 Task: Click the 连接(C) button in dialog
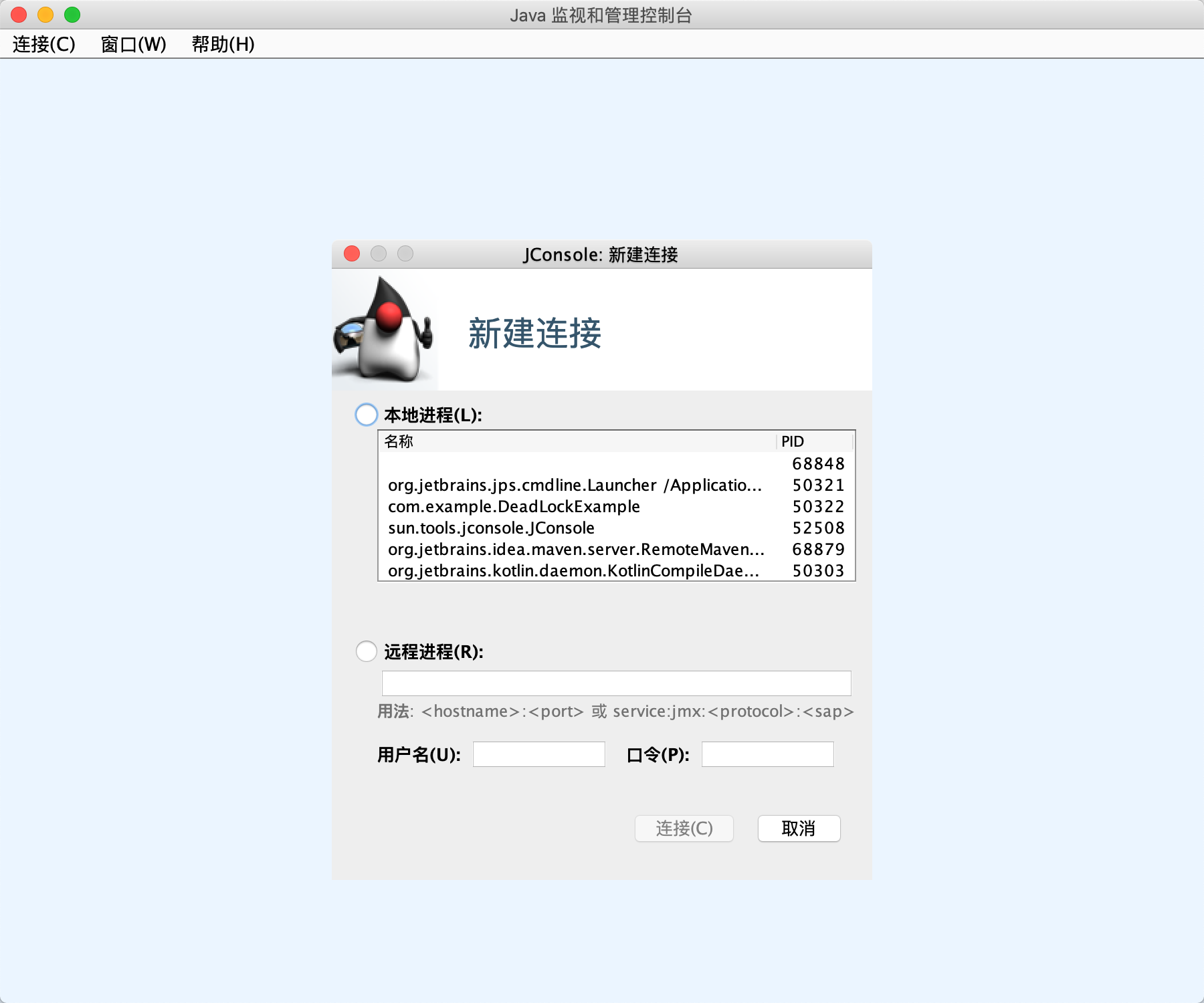pyautogui.click(x=684, y=828)
